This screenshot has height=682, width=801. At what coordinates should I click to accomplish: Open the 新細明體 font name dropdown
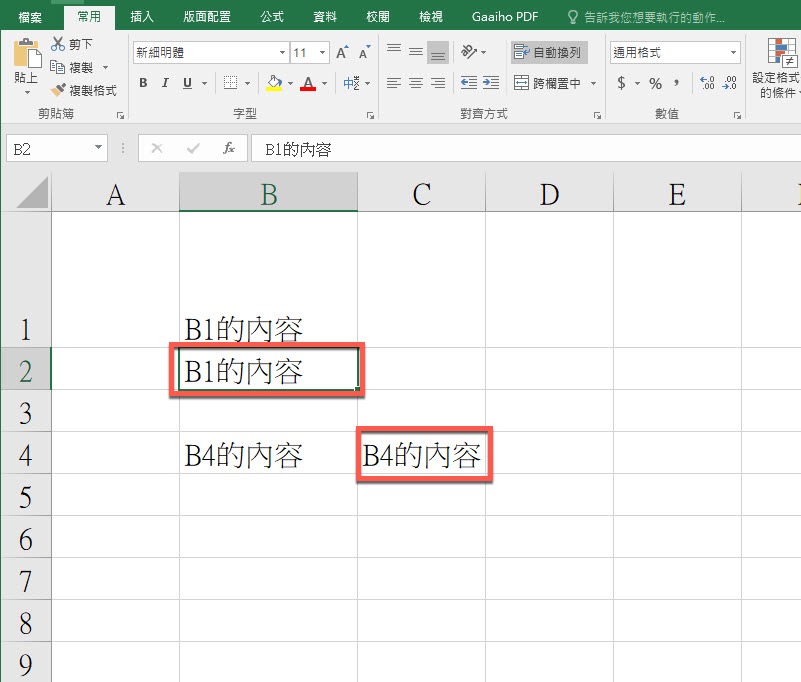(282, 52)
